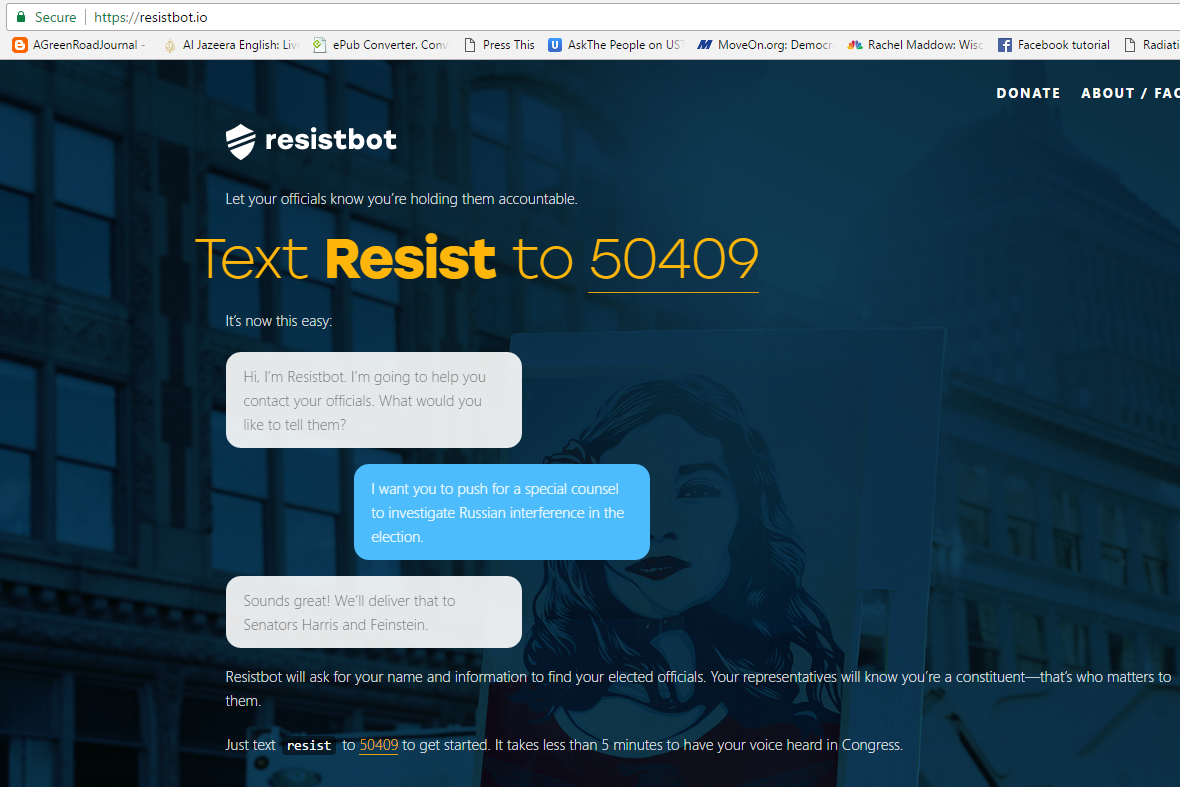Screen dimensions: 1180x787
Task: Click the 'Secure' label in address bar
Action: 55,17
